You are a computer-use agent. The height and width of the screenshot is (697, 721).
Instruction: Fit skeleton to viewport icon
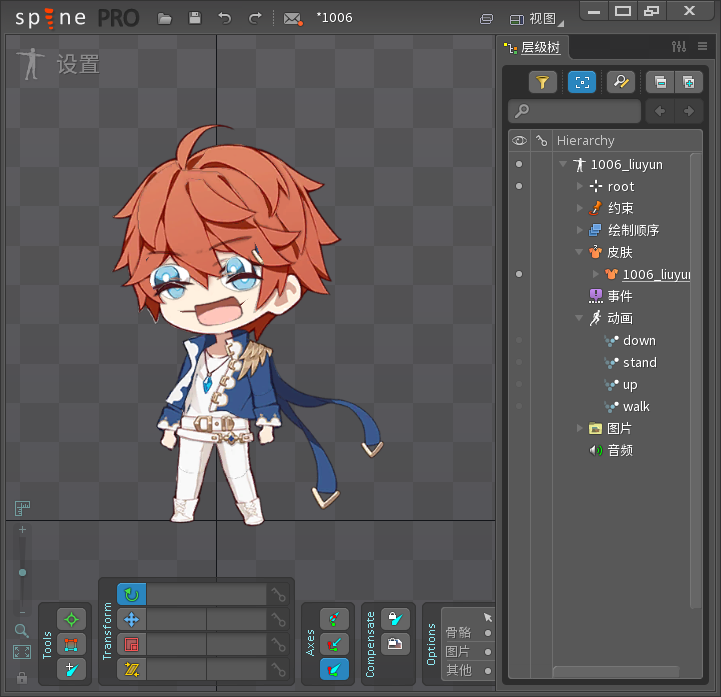click(x=22, y=652)
